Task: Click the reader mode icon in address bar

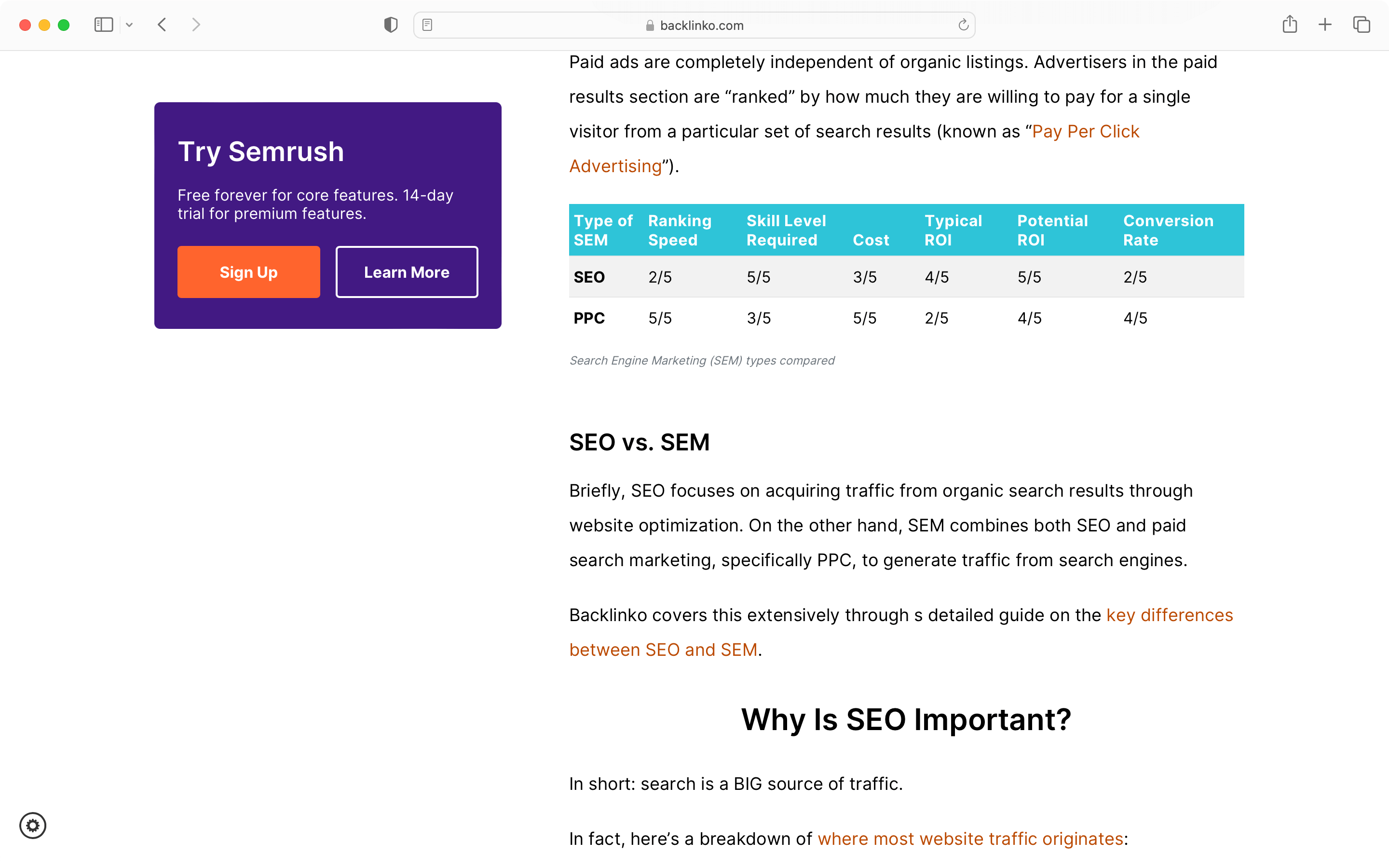Action: click(x=428, y=25)
